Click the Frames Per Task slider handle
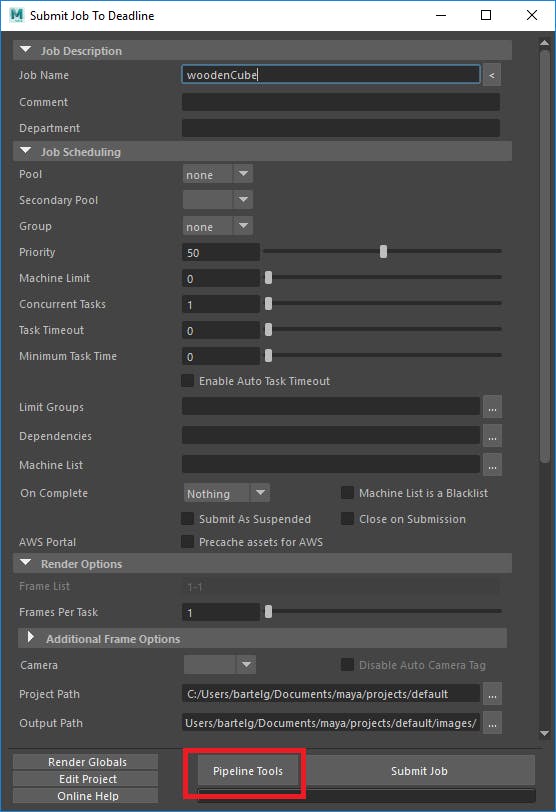Image resolution: width=556 pixels, height=812 pixels. click(x=268, y=612)
